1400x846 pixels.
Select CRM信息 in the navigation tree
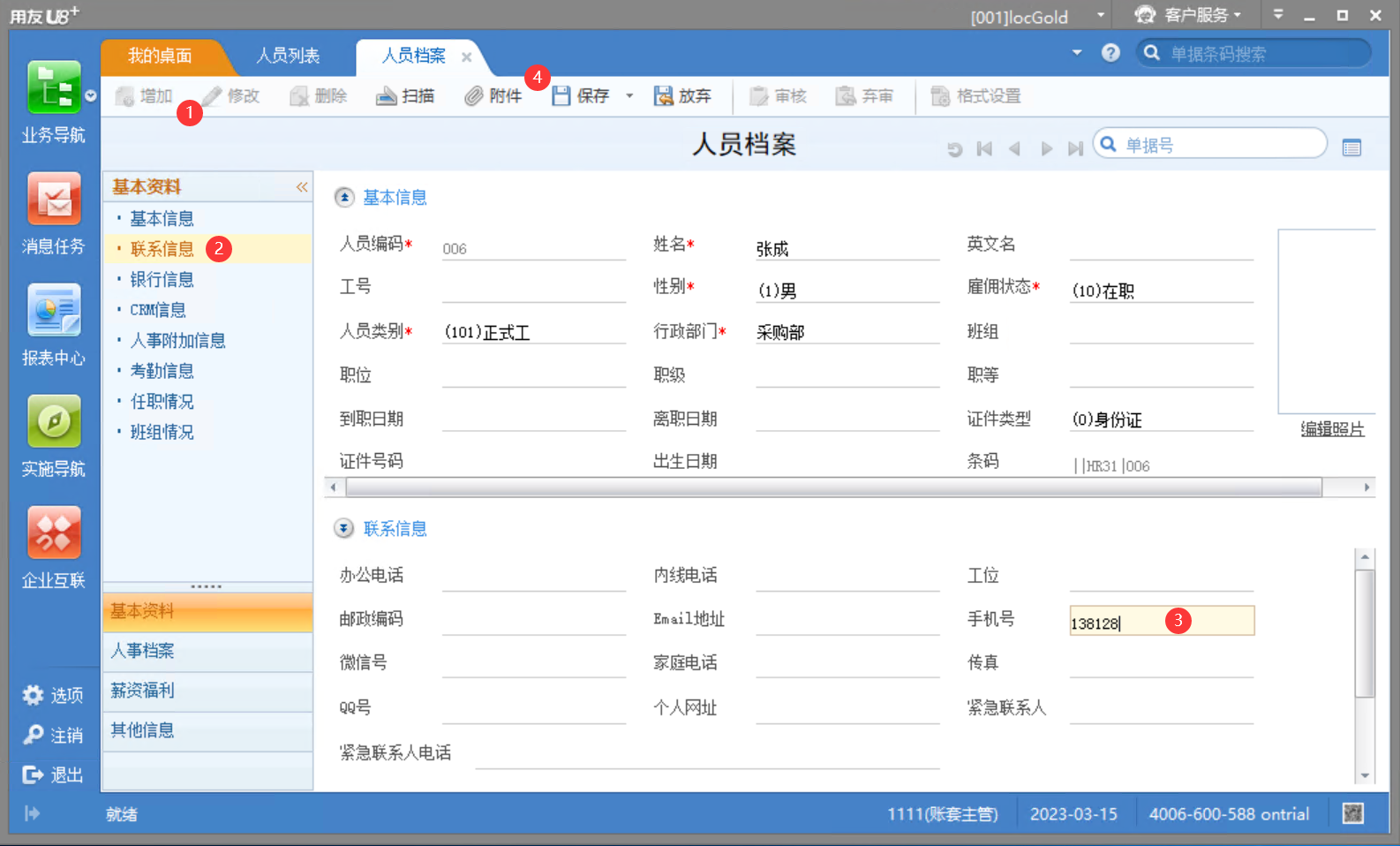pyautogui.click(x=158, y=310)
